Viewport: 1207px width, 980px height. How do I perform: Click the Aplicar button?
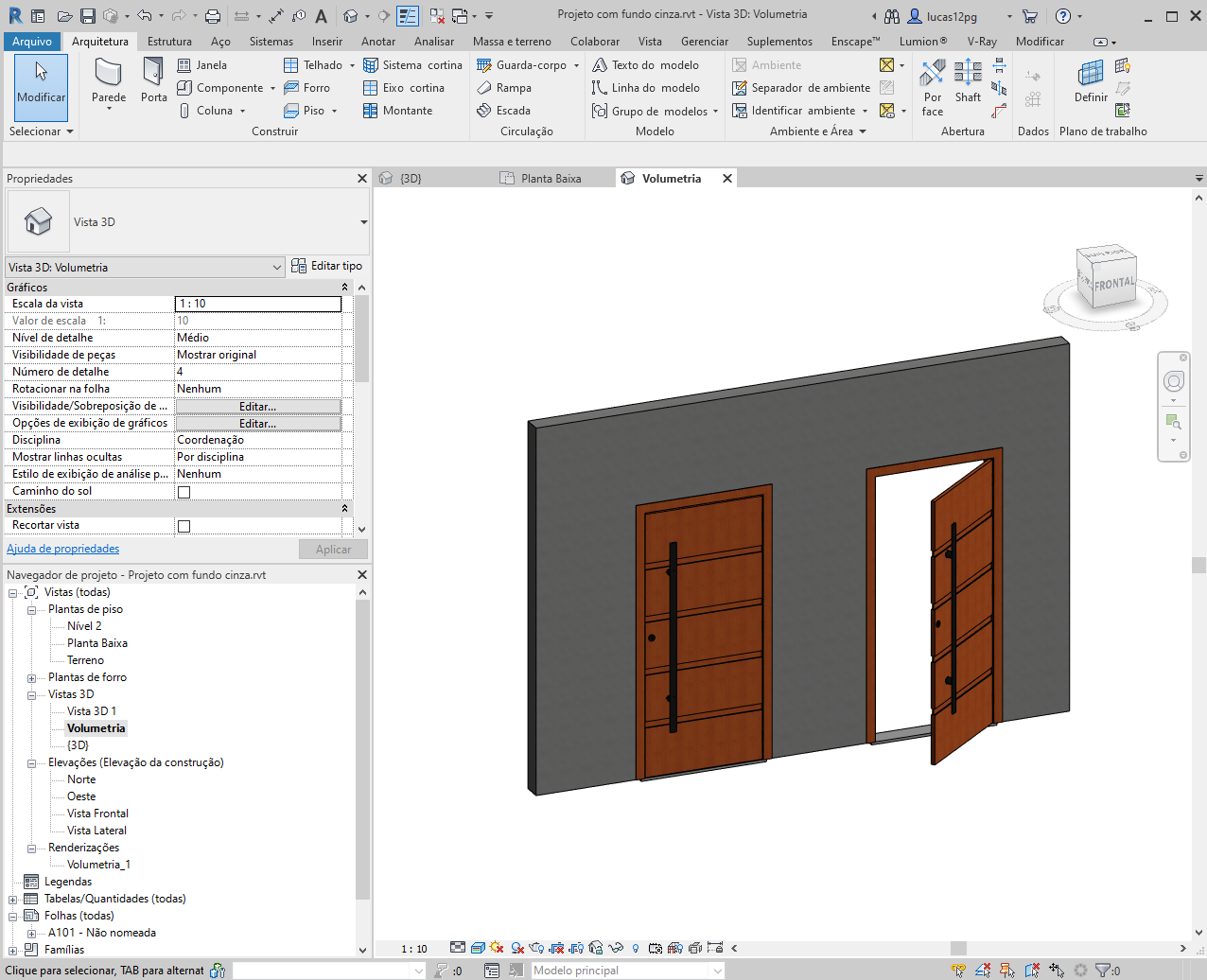pos(333,550)
